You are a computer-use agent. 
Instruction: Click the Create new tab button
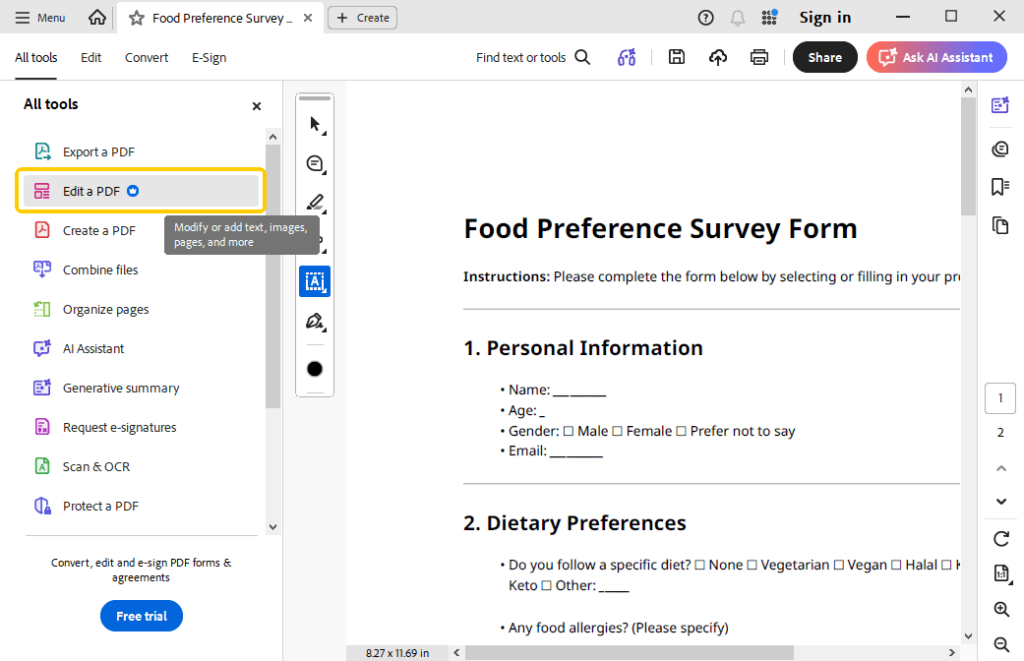pos(362,18)
